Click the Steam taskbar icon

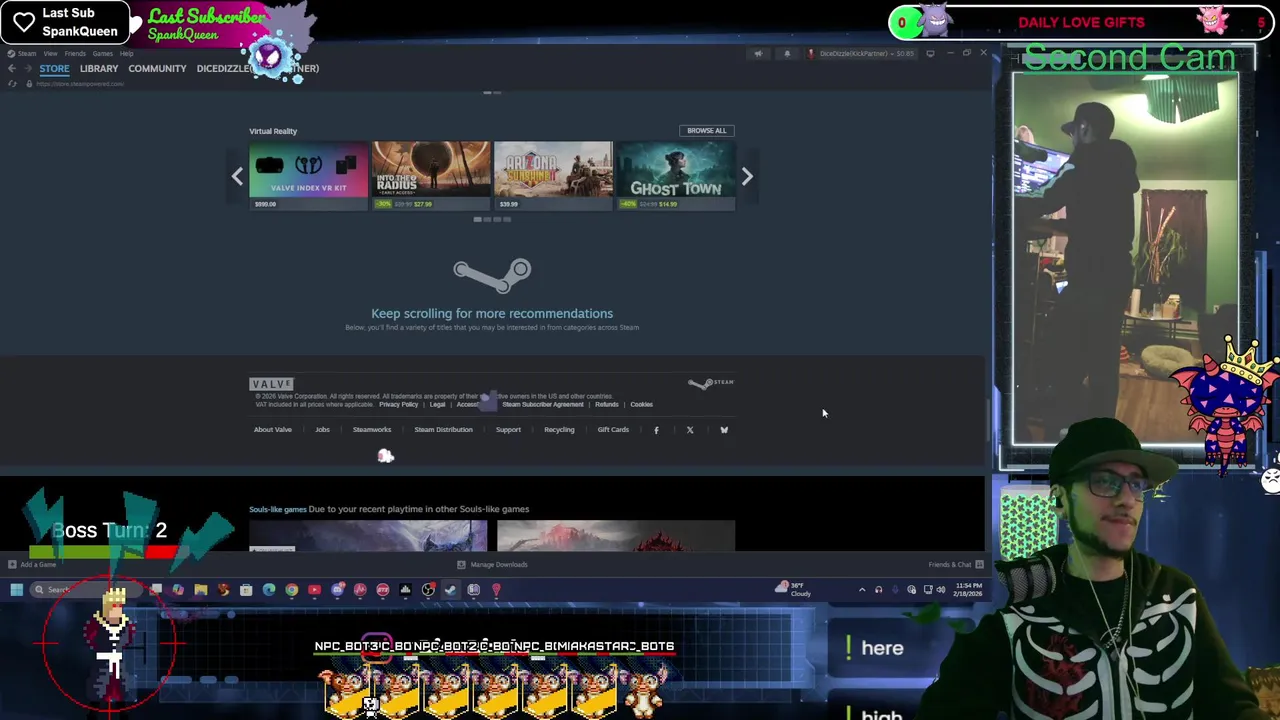point(451,590)
